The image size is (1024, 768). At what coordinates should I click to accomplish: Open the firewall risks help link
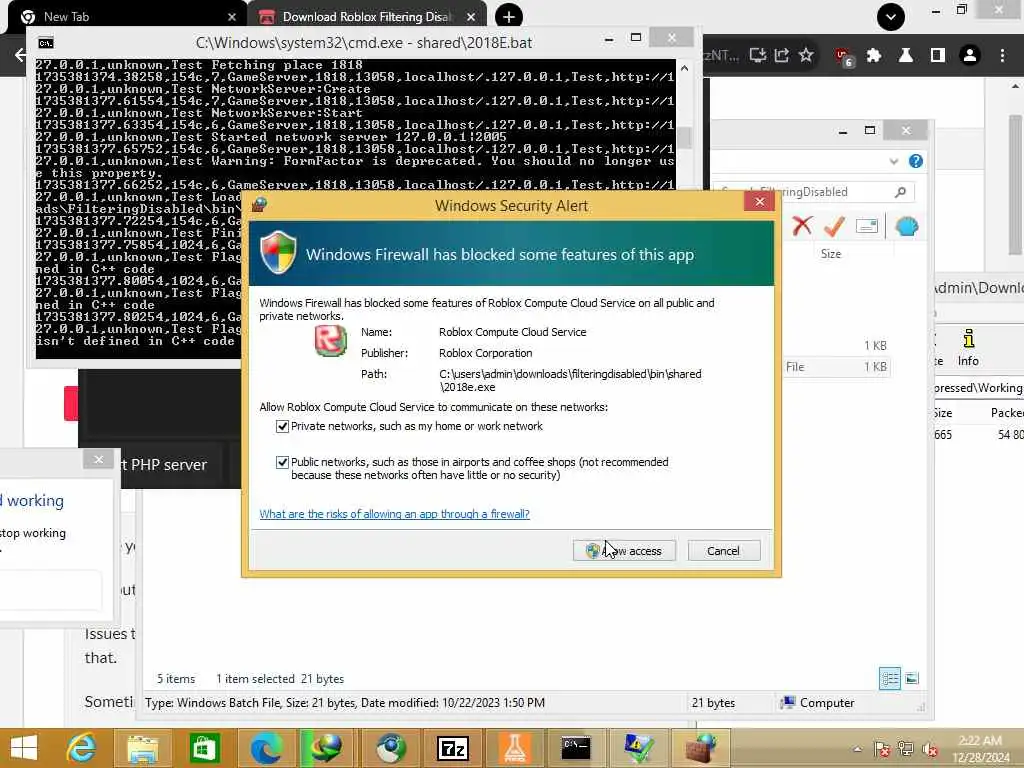(394, 514)
